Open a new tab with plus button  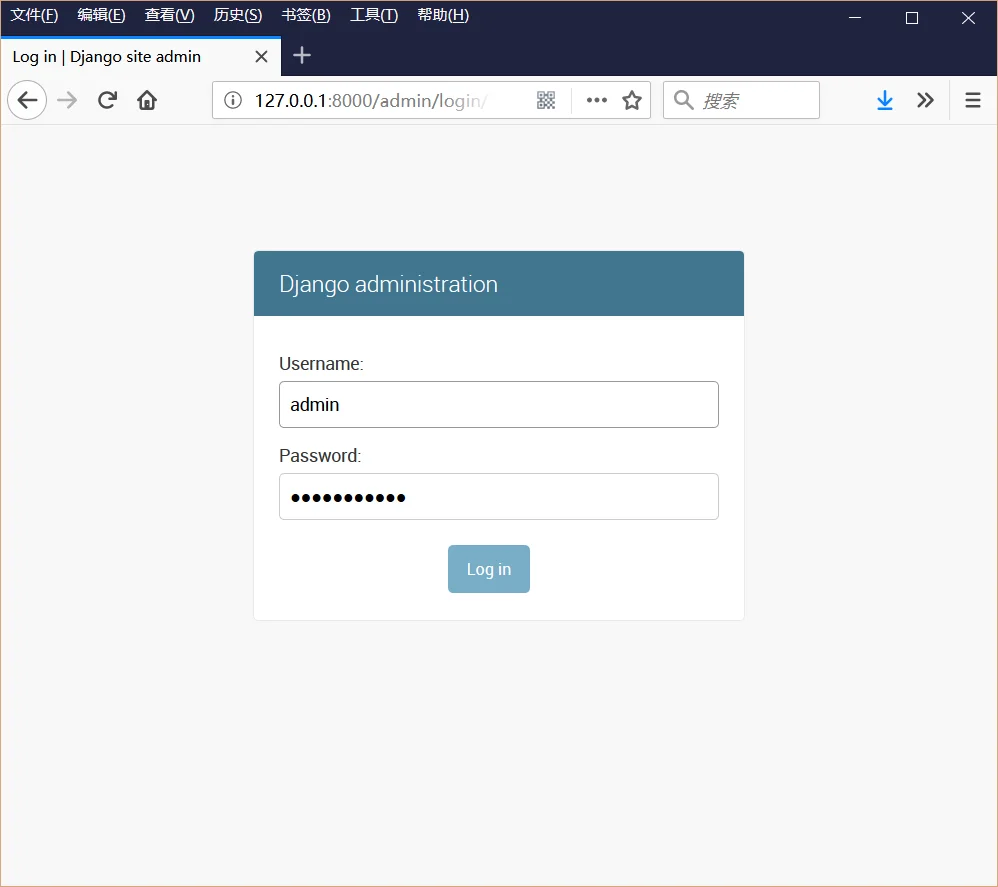pyautogui.click(x=302, y=55)
